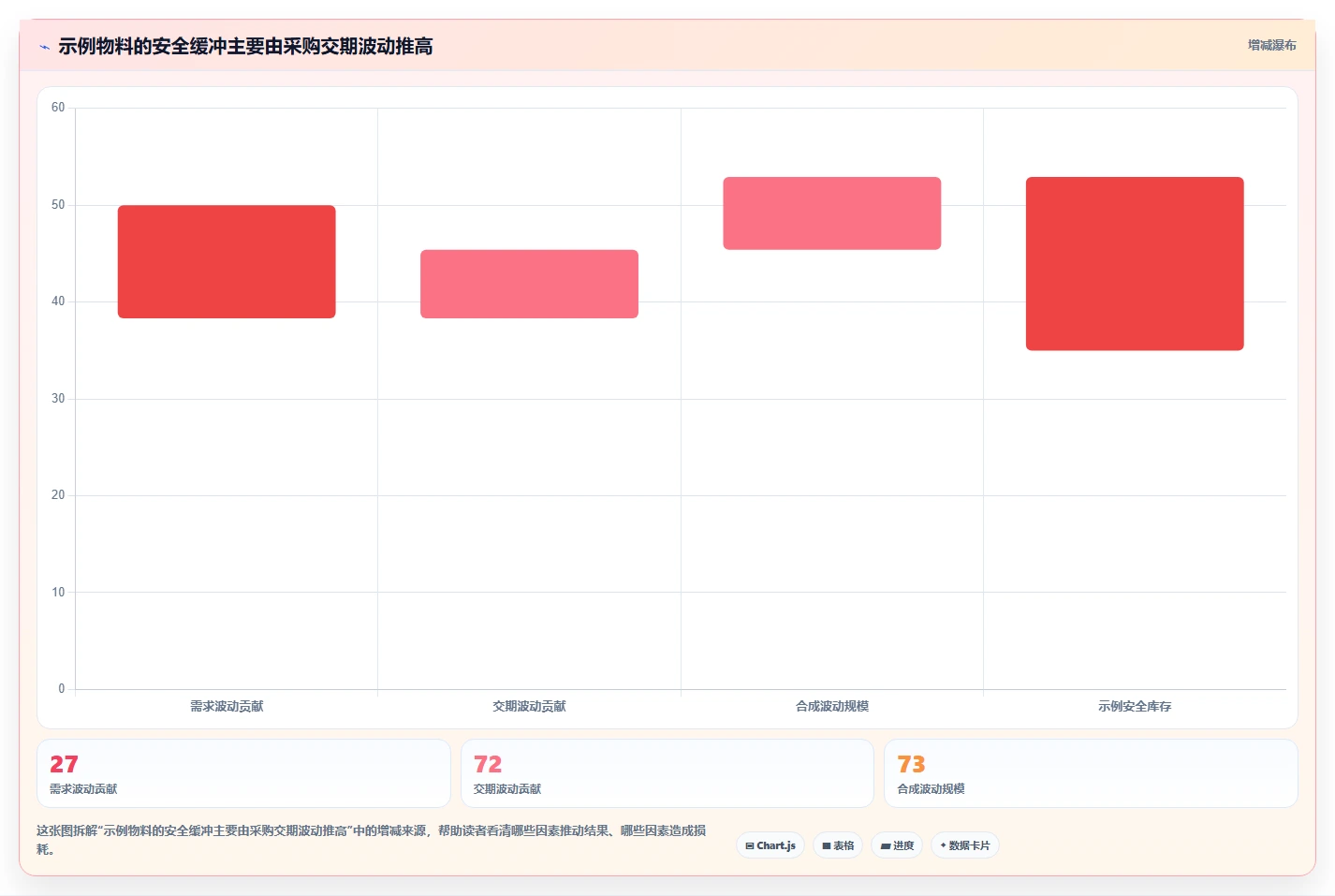Viewport: 1335px width, 896px height.
Task: Click y-axis value 20
Action: click(x=58, y=495)
